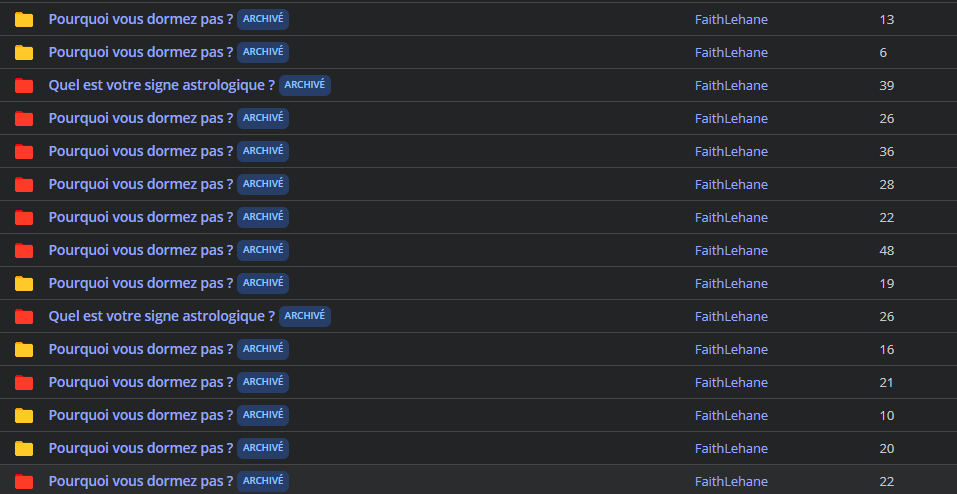Click the reply count 21 in the topic list
Image resolution: width=957 pixels, height=494 pixels.
point(887,382)
